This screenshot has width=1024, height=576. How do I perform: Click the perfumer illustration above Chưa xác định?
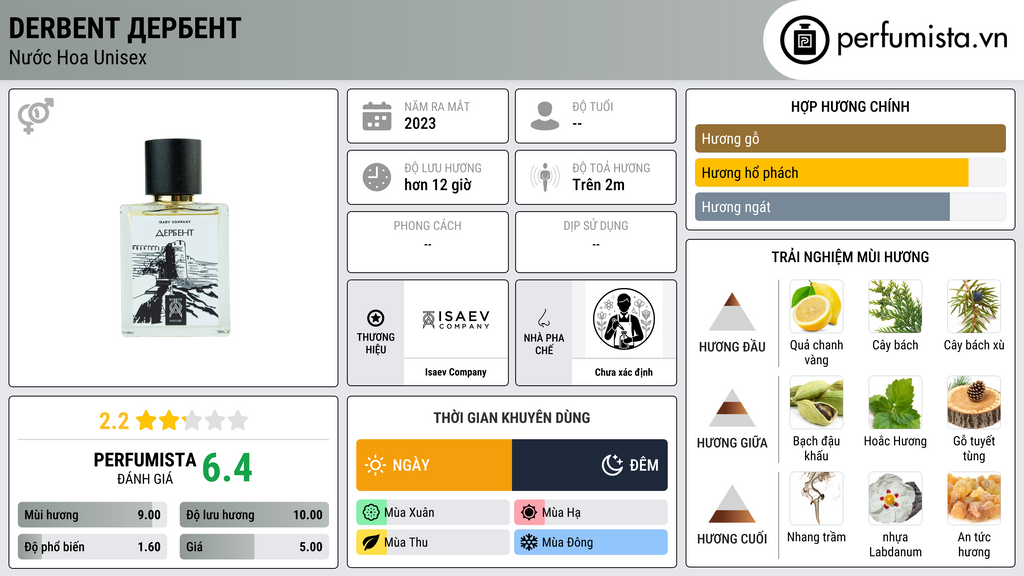[x=624, y=319]
